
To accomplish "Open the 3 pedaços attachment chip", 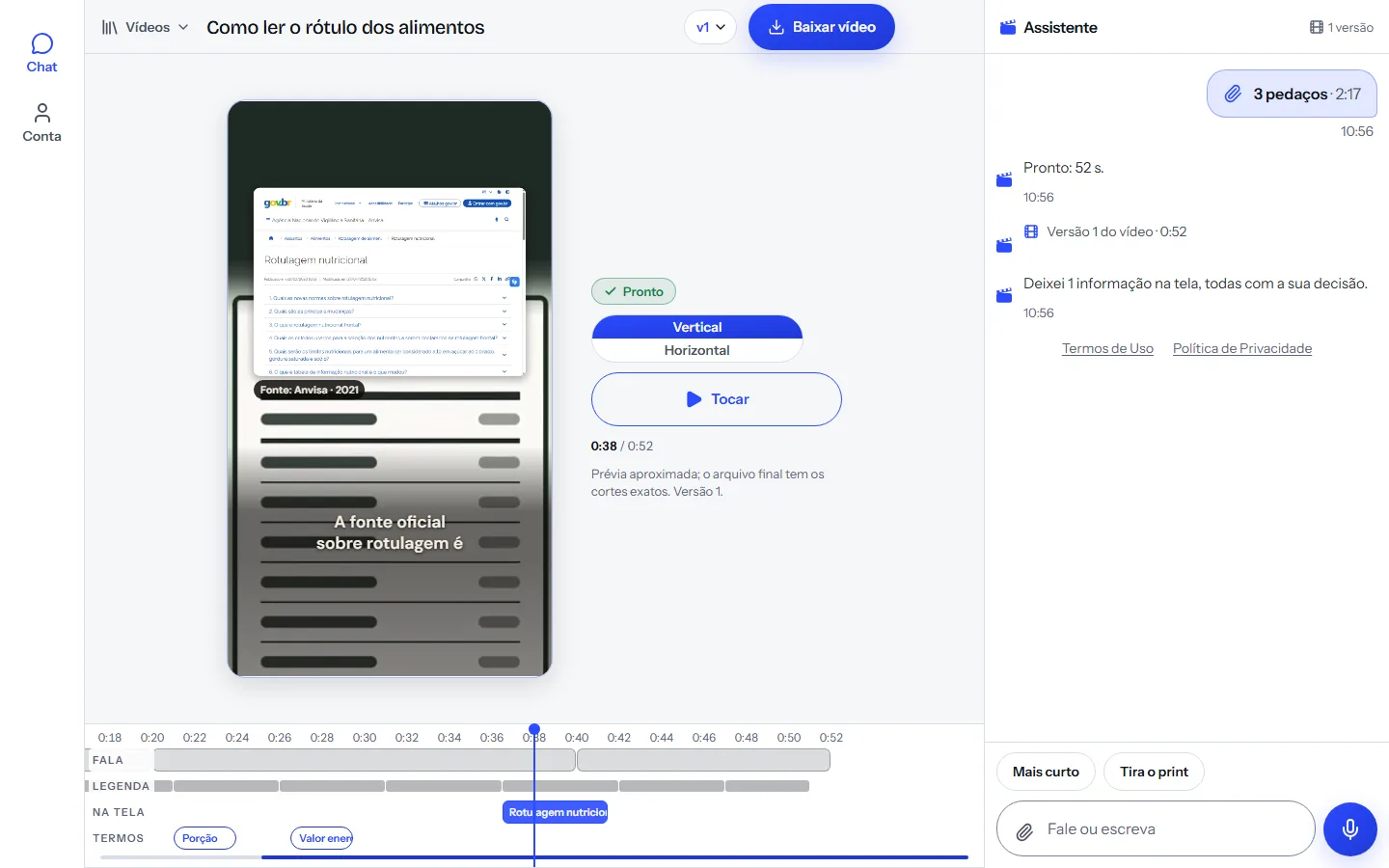I will [x=1292, y=95].
